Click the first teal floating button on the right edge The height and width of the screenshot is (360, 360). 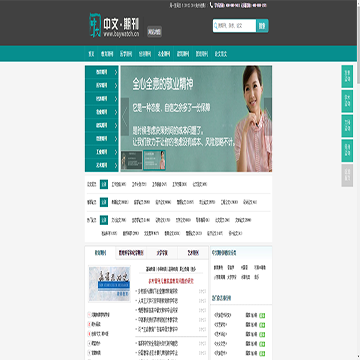click(347, 77)
